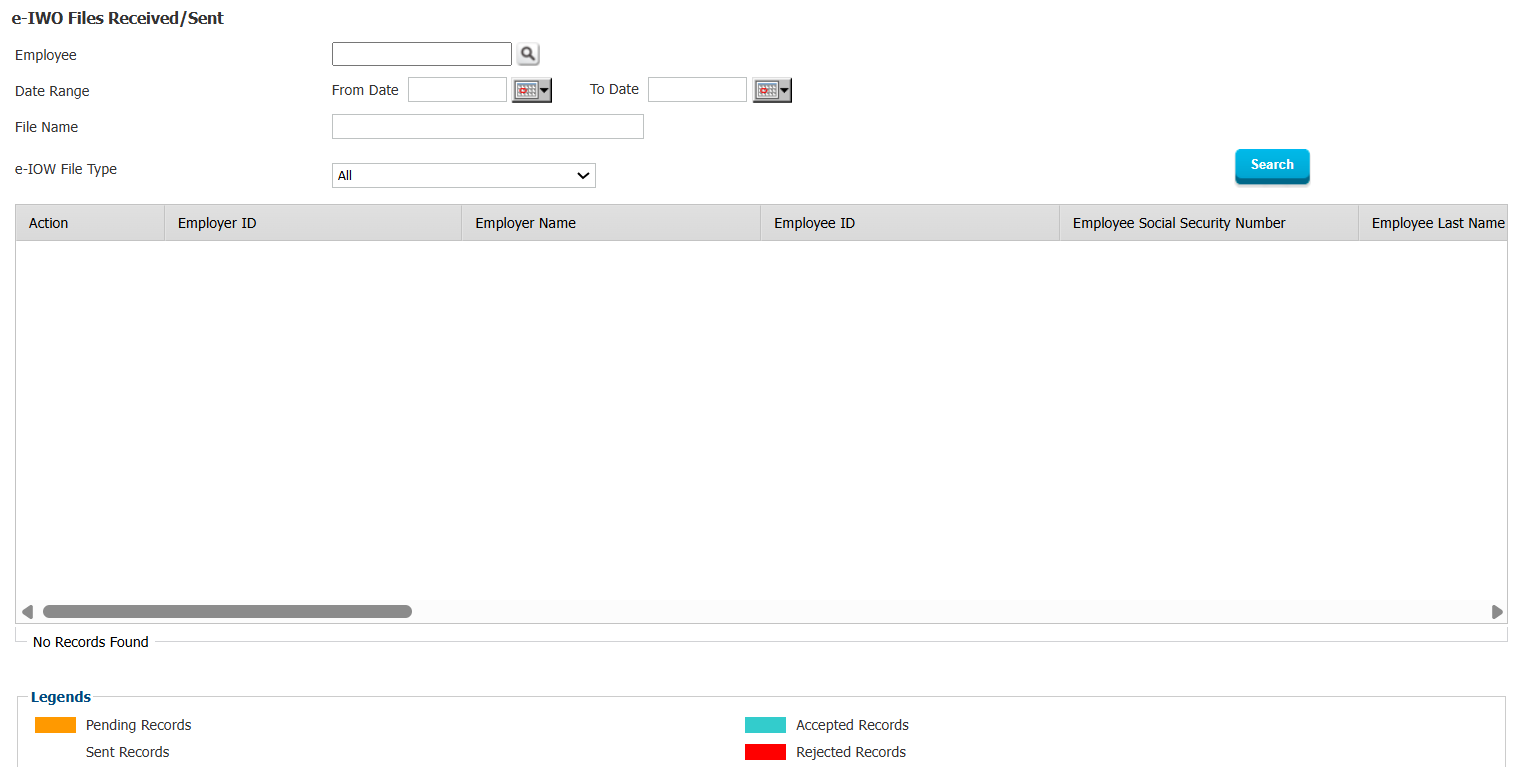Click the horizontal scrollbar thumb

(227, 611)
